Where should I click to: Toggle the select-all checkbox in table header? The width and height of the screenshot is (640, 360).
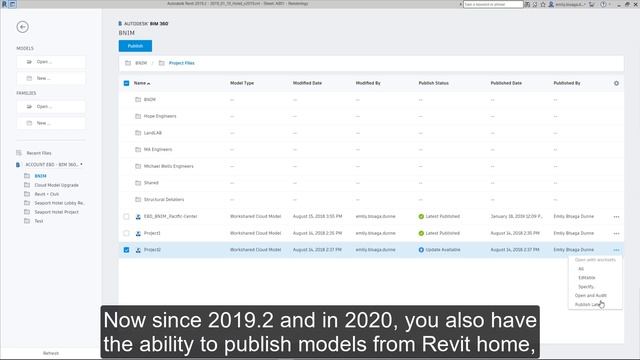click(126, 83)
